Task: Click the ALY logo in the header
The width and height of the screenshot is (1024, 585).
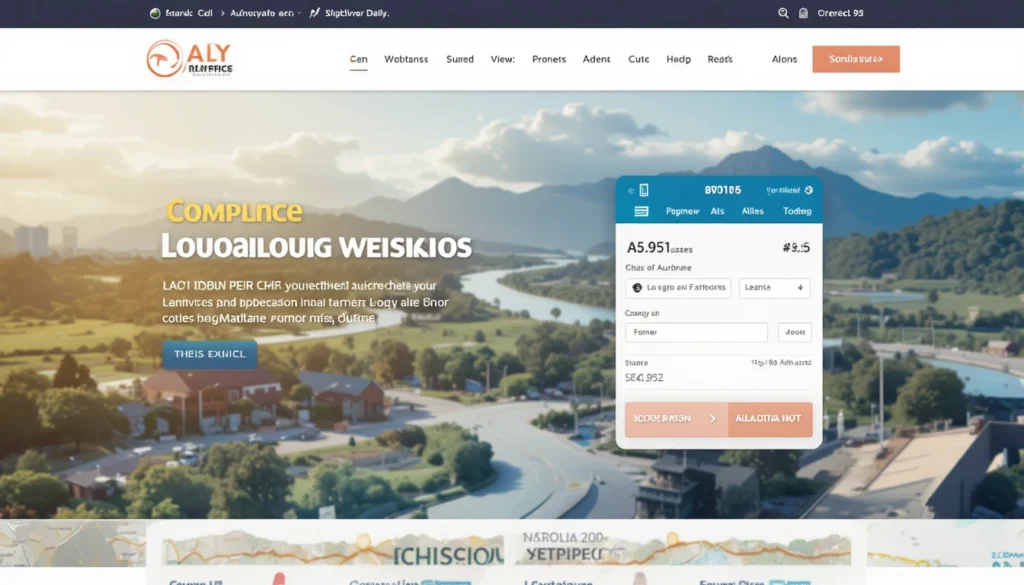Action: (x=190, y=59)
